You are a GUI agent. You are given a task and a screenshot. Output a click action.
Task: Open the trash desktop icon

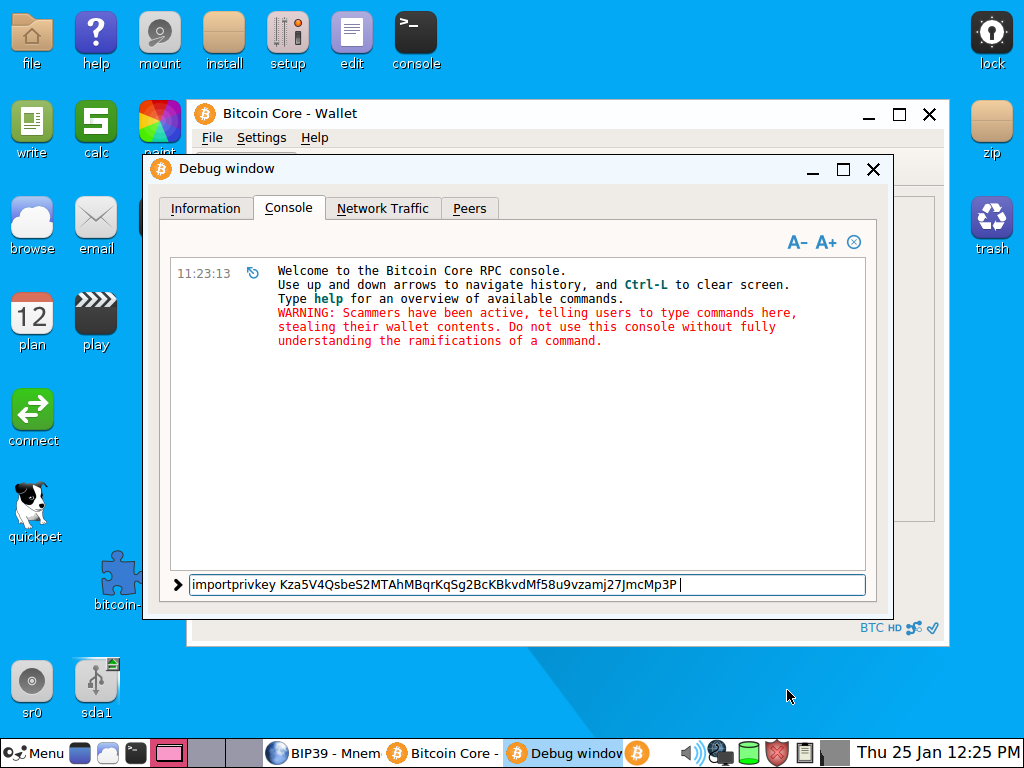tap(992, 226)
